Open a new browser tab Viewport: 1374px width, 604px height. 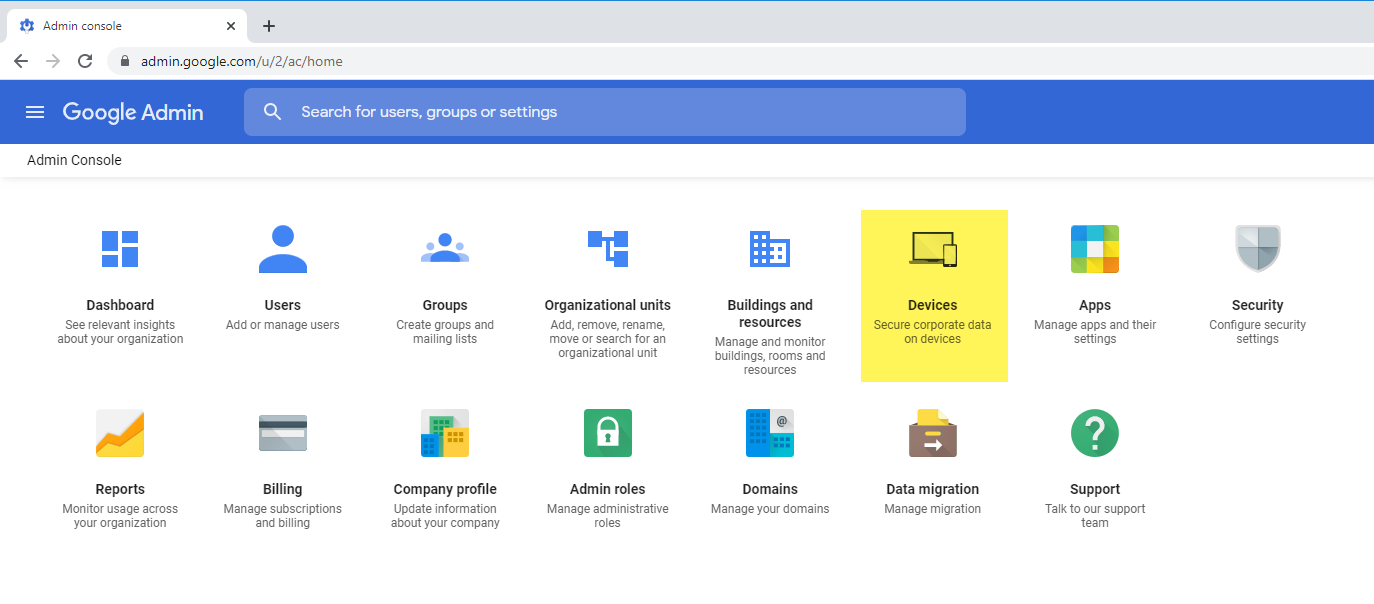[x=268, y=26]
